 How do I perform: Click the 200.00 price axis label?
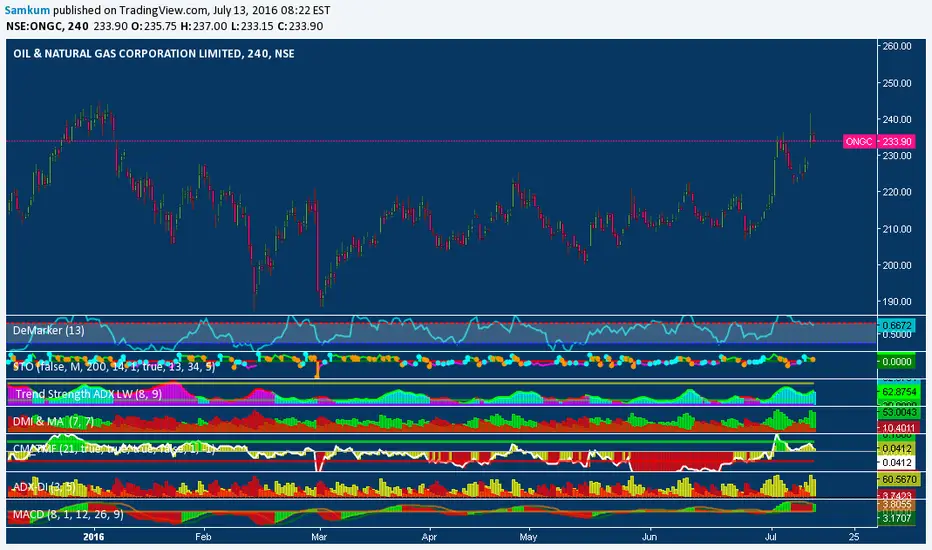(x=897, y=265)
